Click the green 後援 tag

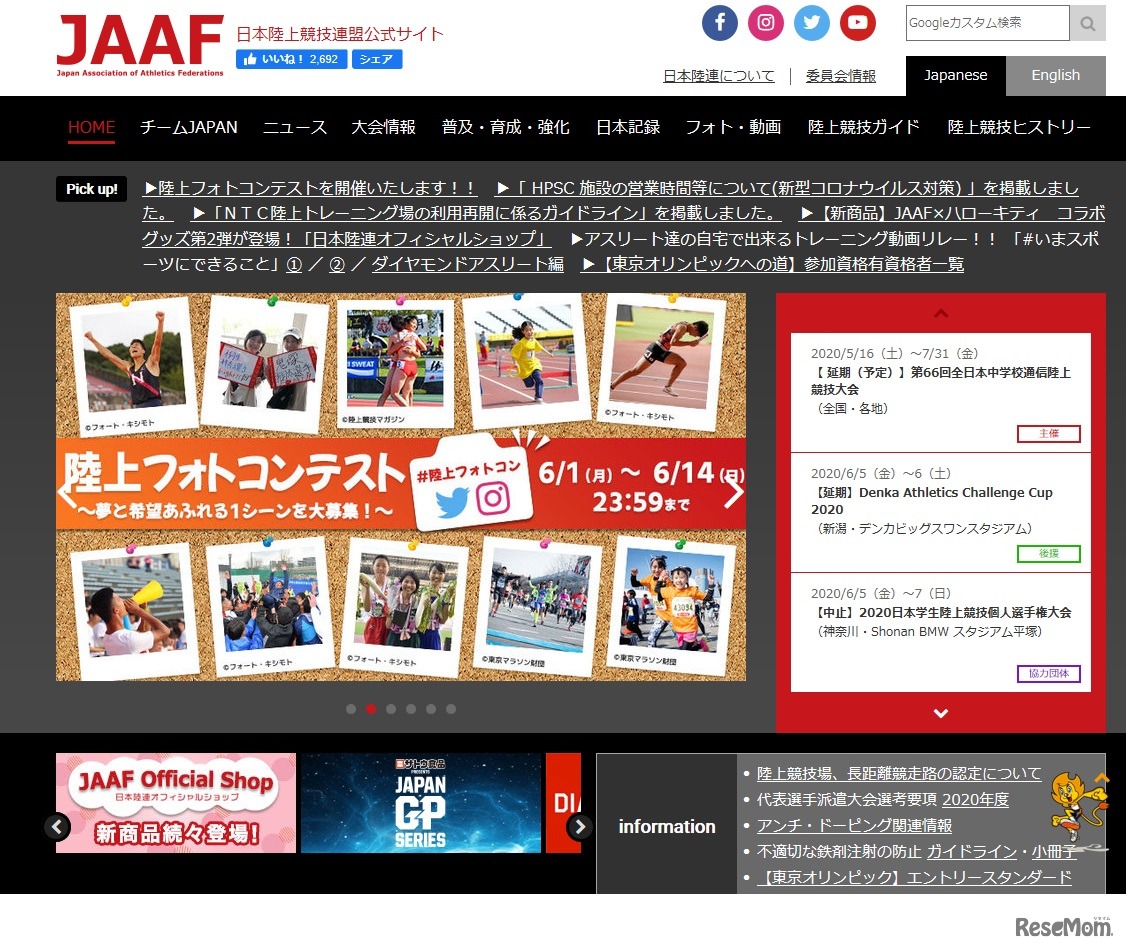[x=1048, y=554]
